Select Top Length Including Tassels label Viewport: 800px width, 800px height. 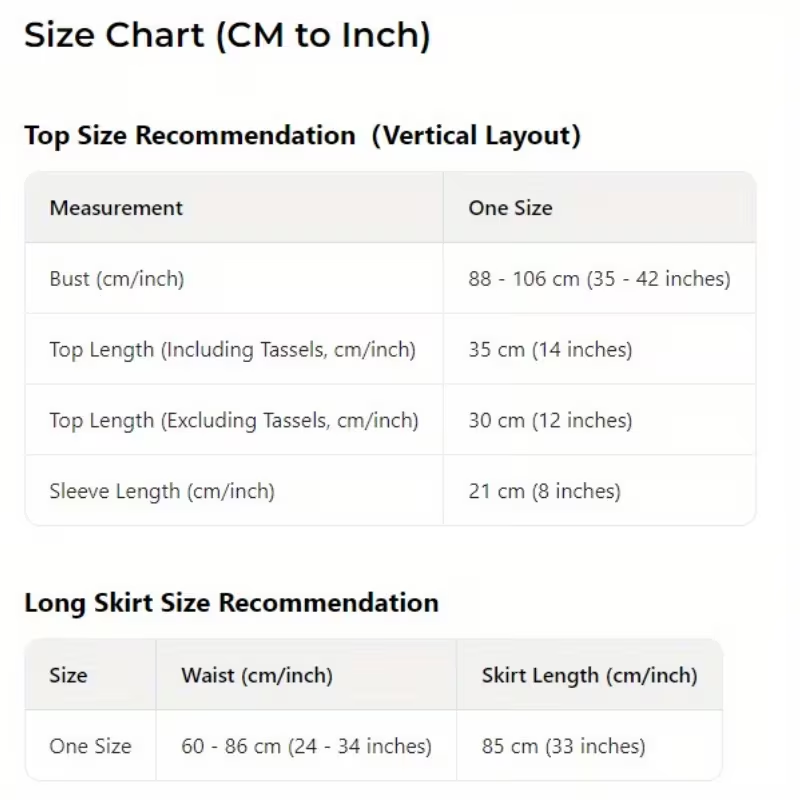(232, 350)
